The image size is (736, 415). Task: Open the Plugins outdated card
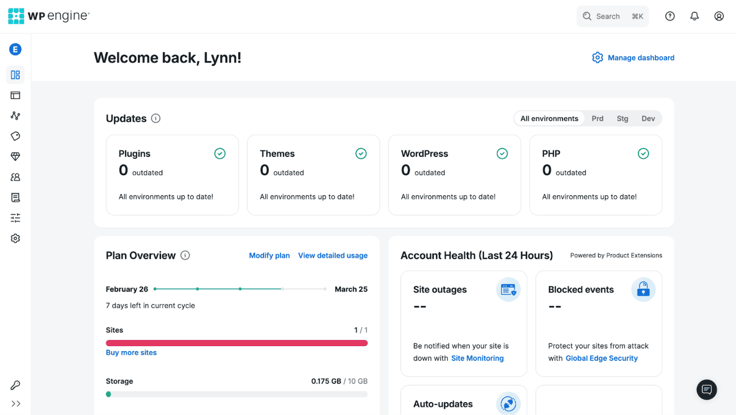[x=172, y=175]
